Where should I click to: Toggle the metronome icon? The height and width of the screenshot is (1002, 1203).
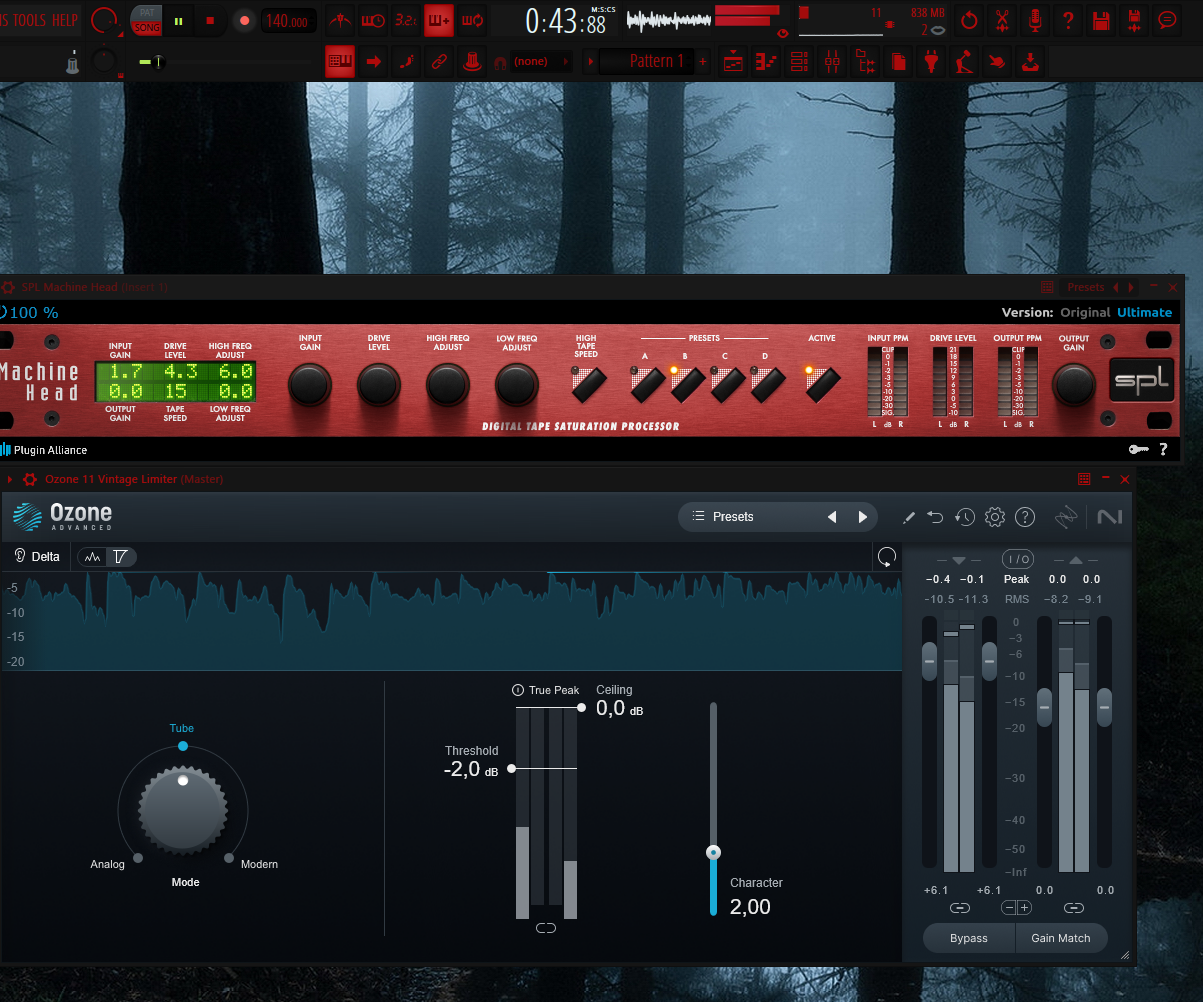(x=342, y=19)
